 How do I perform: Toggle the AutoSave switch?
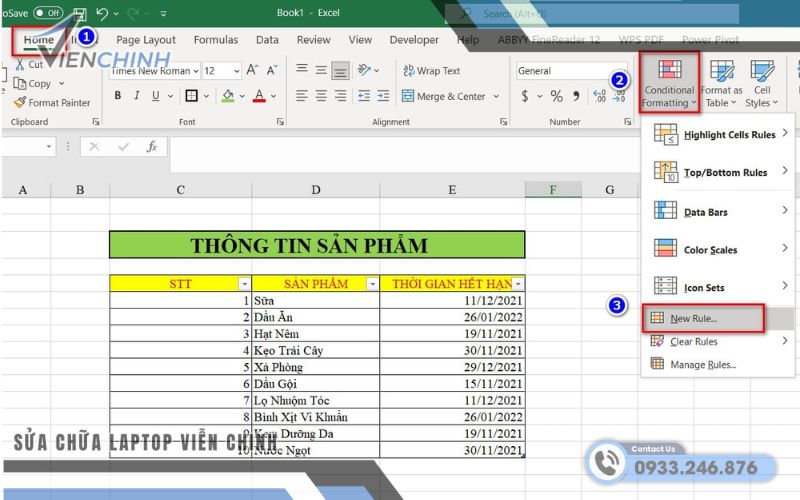pos(48,13)
